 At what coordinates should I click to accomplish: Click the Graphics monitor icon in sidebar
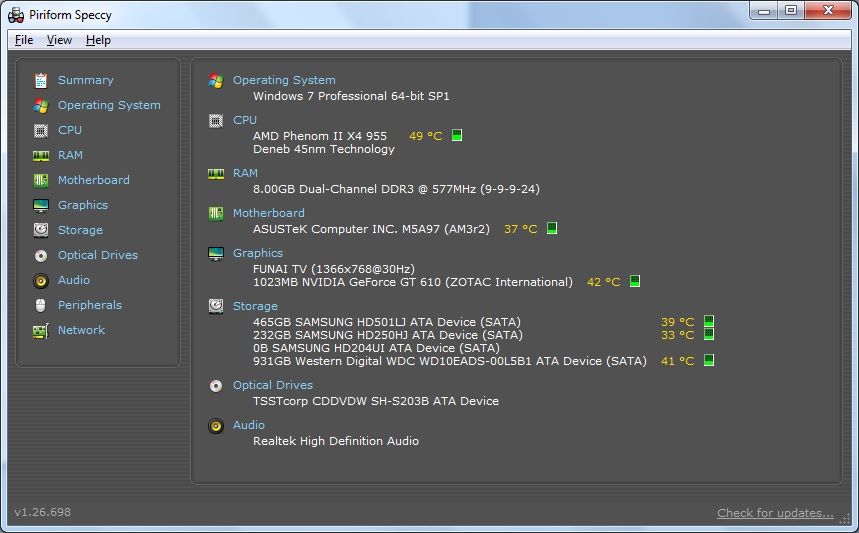pyautogui.click(x=41, y=205)
